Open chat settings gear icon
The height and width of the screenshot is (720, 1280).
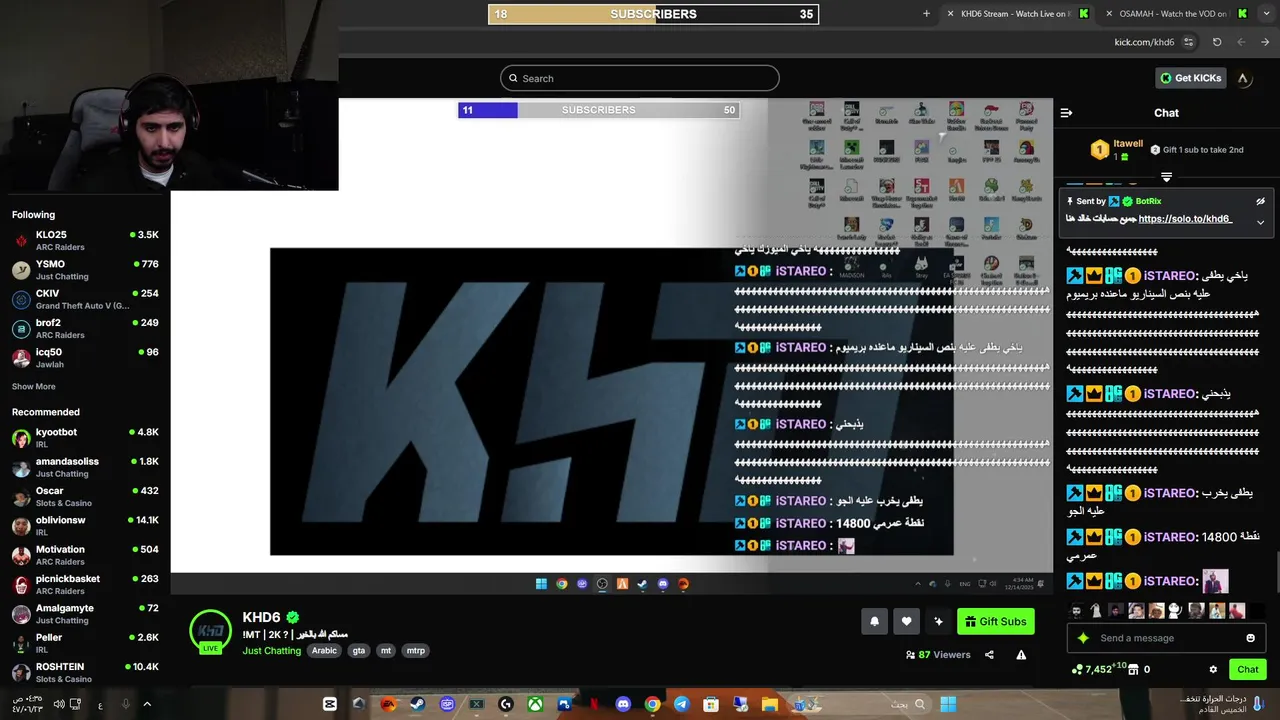pos(1213,669)
